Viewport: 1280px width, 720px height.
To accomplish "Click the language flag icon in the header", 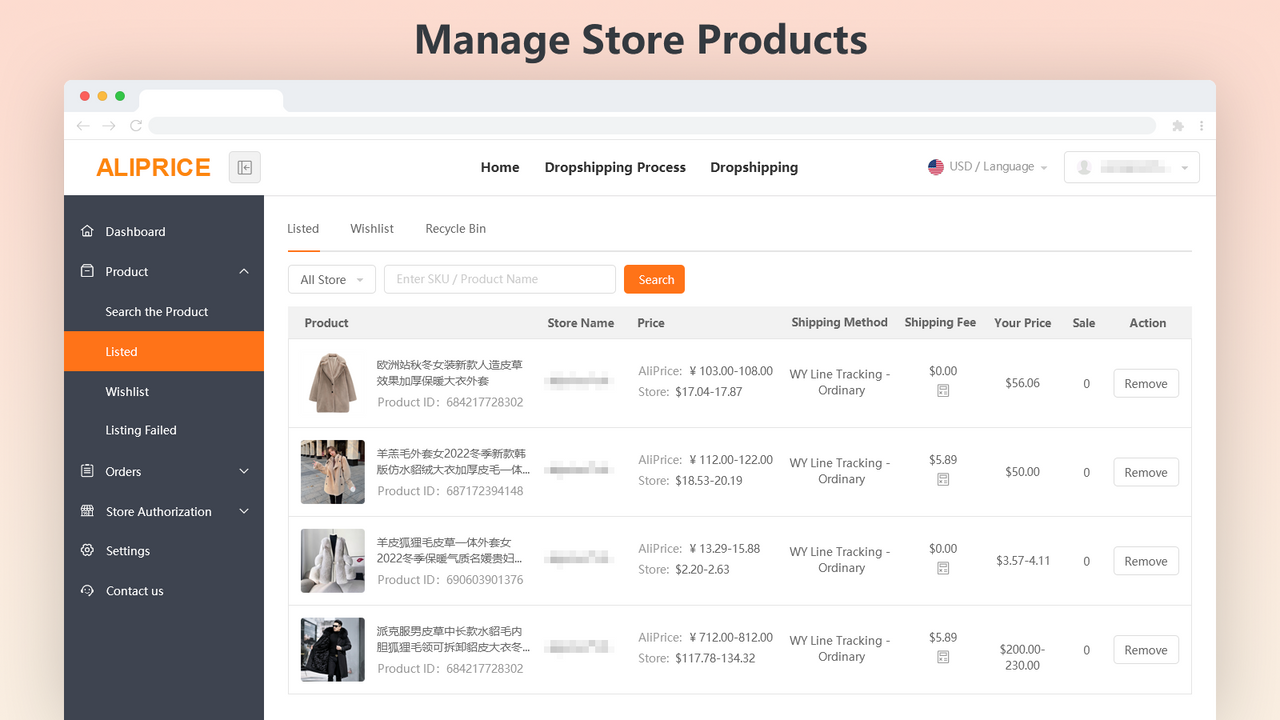I will (x=935, y=167).
